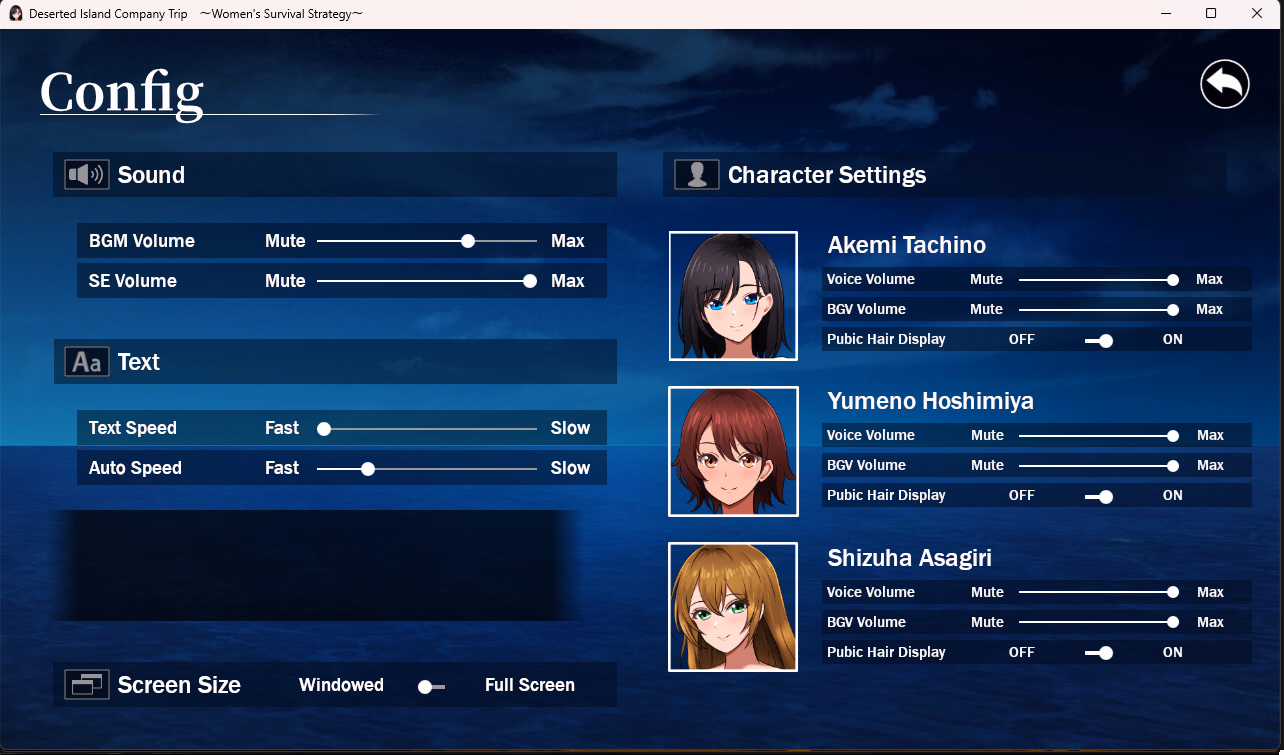Toggle Akemi Tachino's display ON/OFF switch

1098,340
